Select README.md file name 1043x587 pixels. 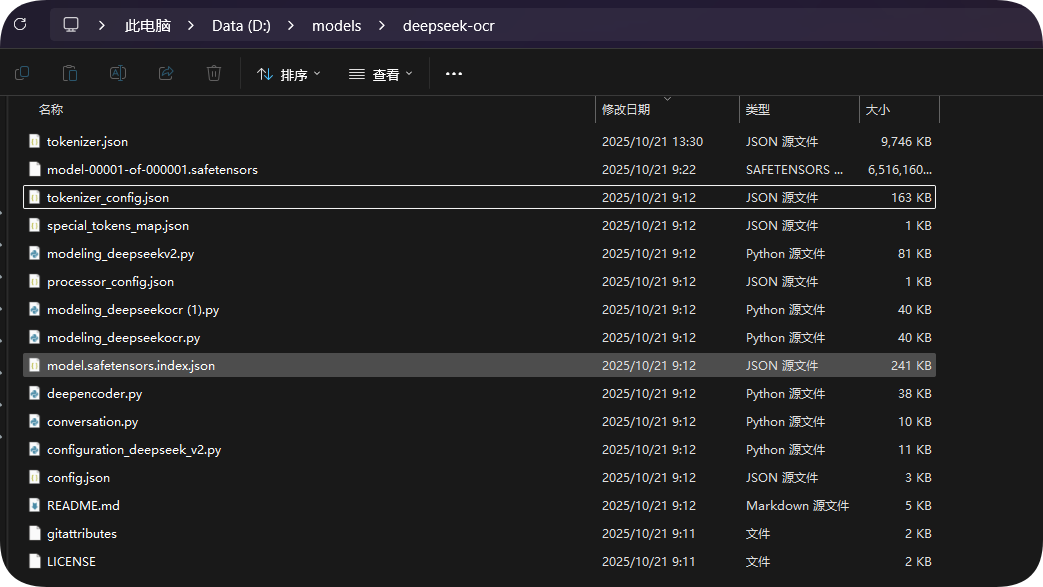point(83,505)
